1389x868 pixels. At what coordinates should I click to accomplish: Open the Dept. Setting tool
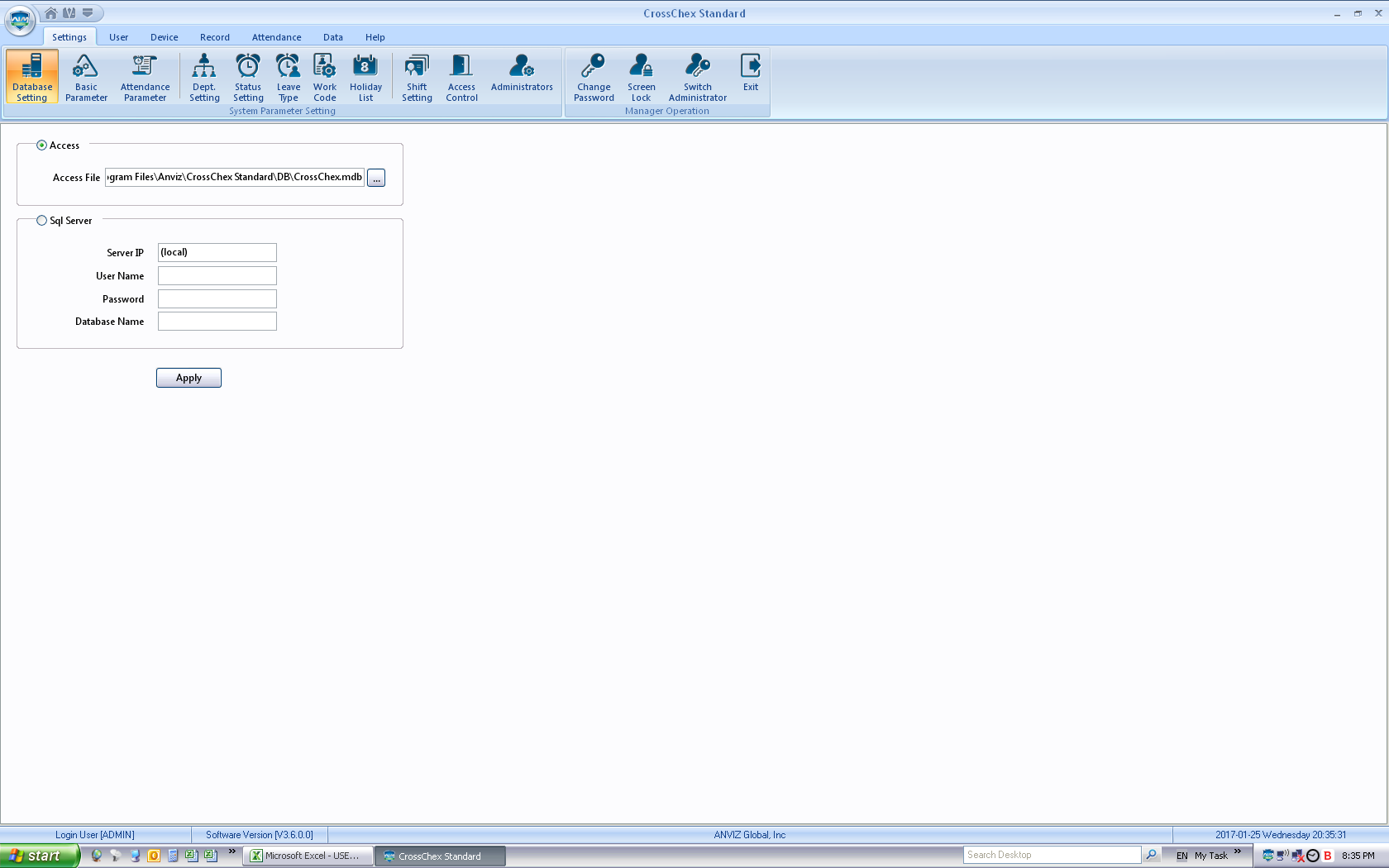click(x=204, y=77)
